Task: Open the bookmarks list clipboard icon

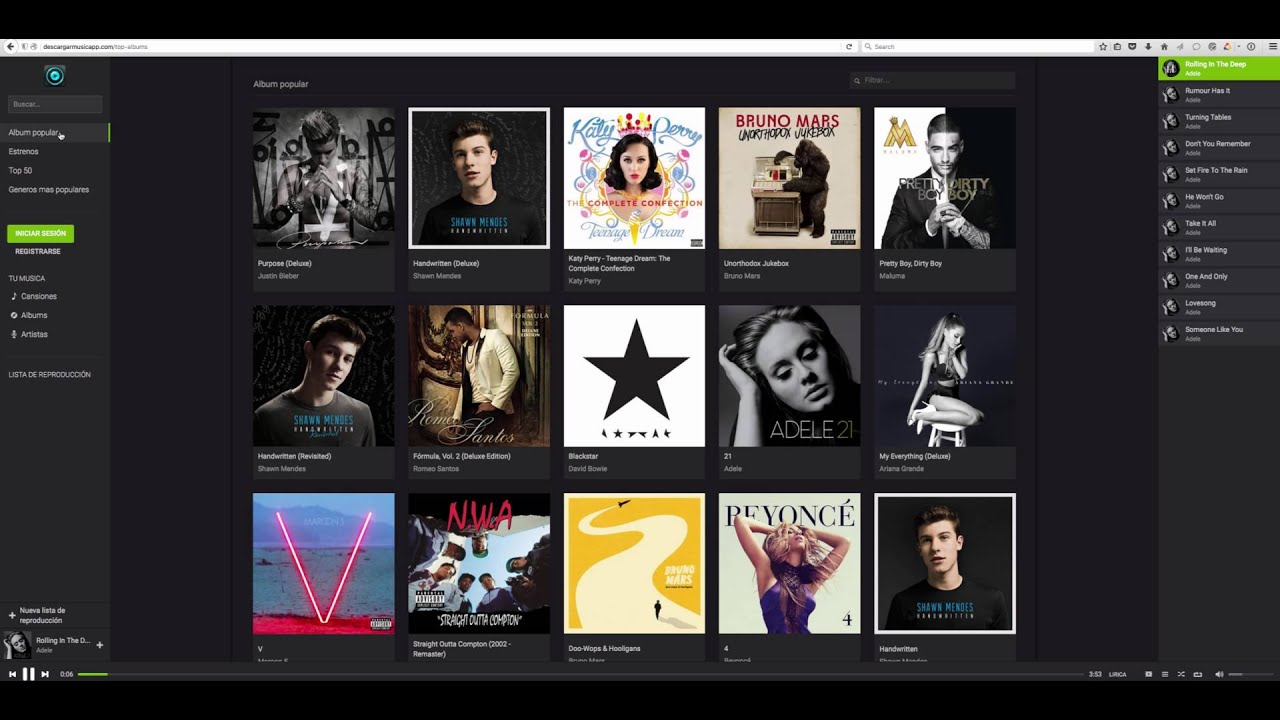Action: point(1117,47)
